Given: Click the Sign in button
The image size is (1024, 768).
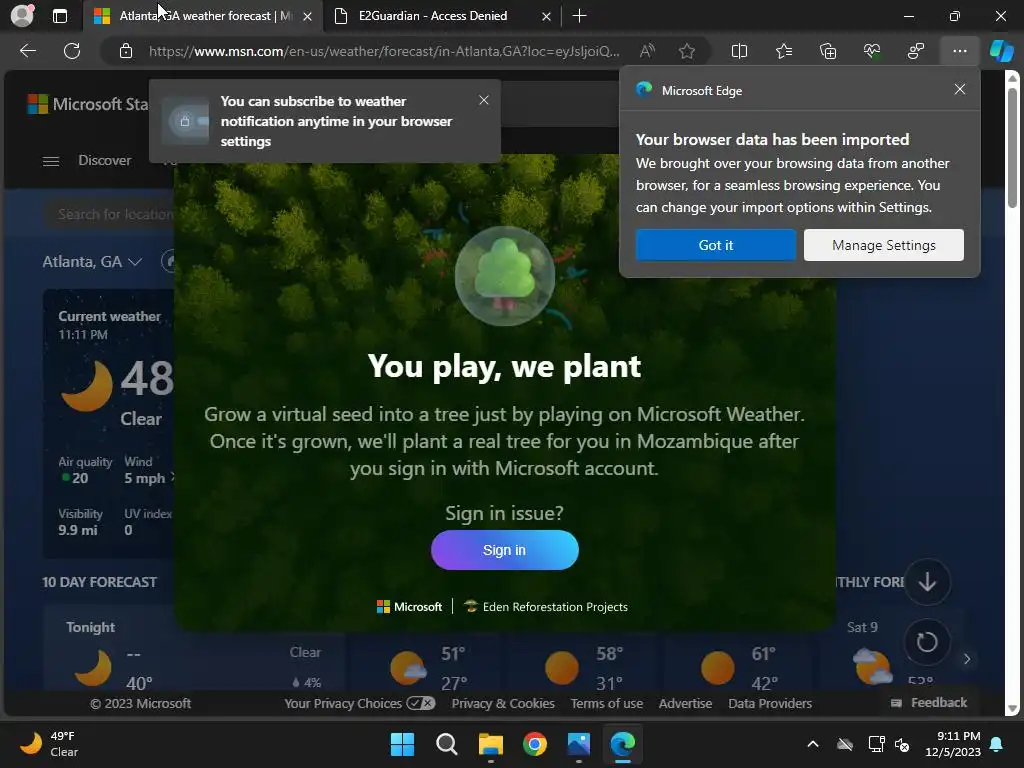Looking at the screenshot, I should pyautogui.click(x=504, y=550).
